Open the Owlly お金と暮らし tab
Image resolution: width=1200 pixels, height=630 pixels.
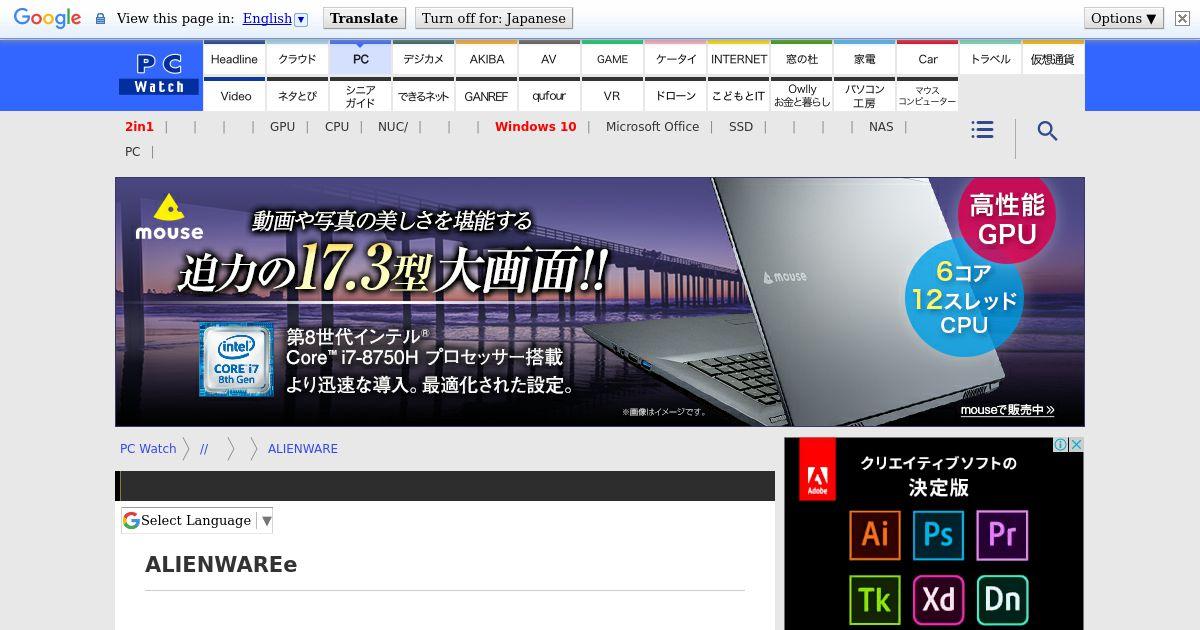tap(801, 96)
